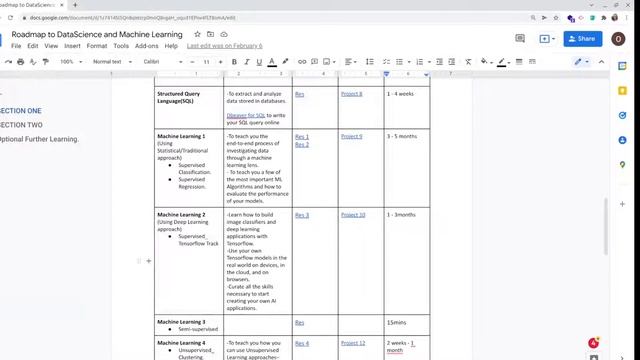Image resolution: width=640 pixels, height=360 pixels.
Task: Insert a checklist
Action: point(386,62)
